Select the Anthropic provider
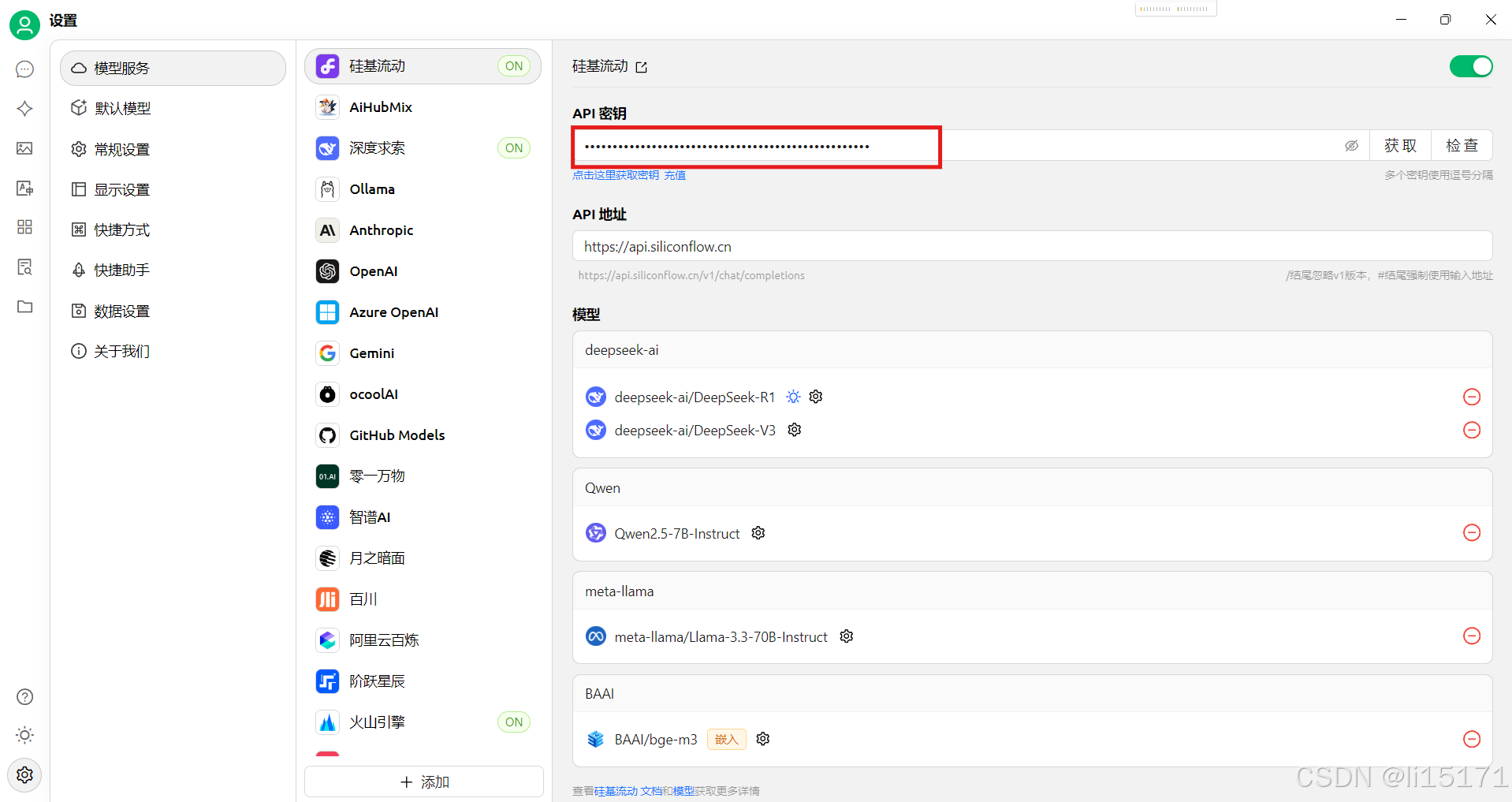The width and height of the screenshot is (1512, 802). coord(423,230)
